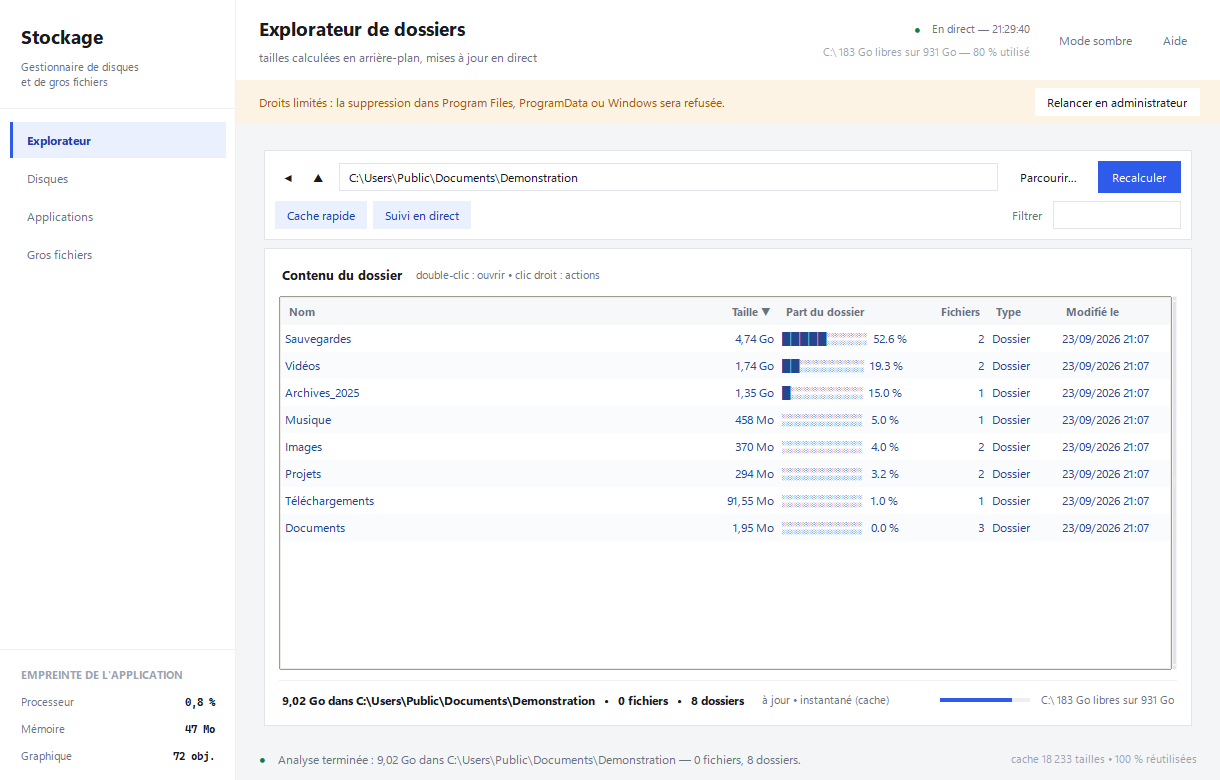This screenshot has width=1220, height=780.
Task: Click the 91,55 Mo size value
Action: (750, 501)
